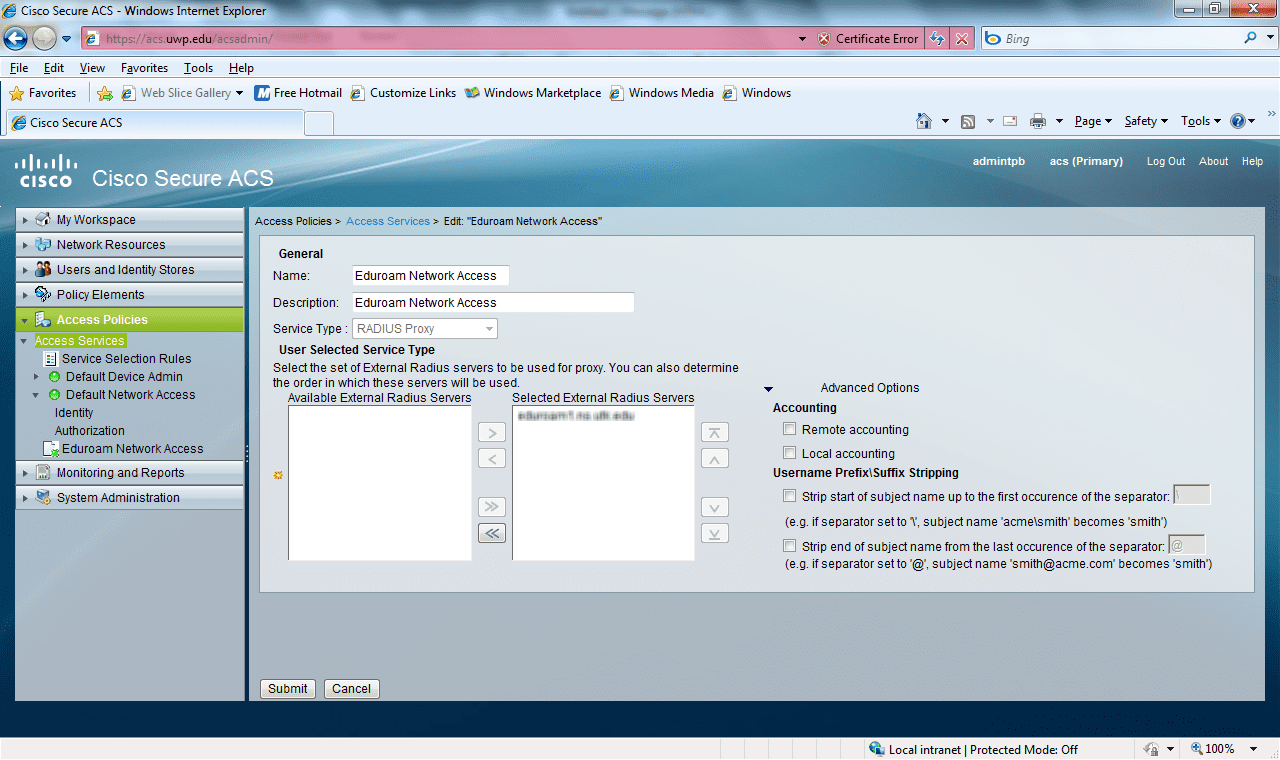Click the Eduroam Network Access tree icon
The image size is (1280, 760).
tap(51, 450)
